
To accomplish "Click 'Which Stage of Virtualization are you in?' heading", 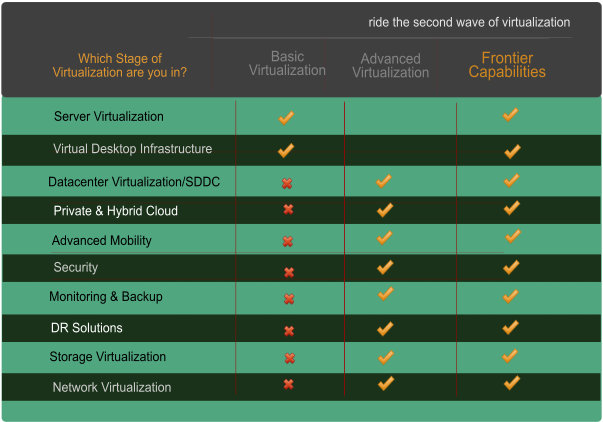I will (x=120, y=65).
